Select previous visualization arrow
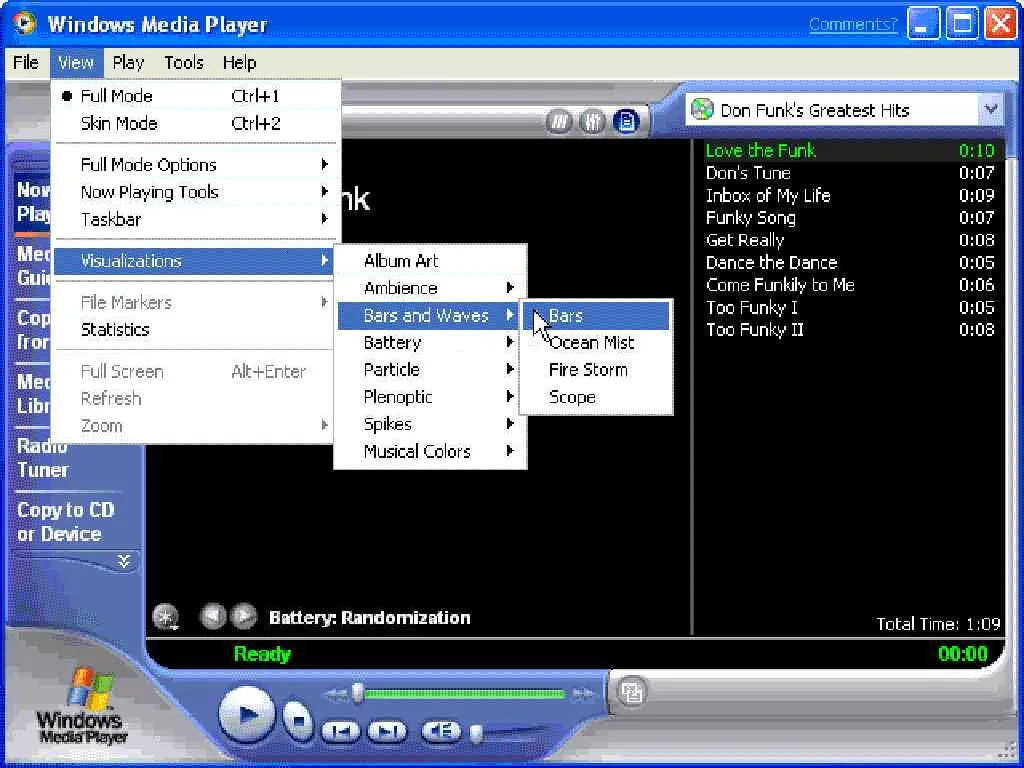This screenshot has height=768, width=1024. (213, 616)
